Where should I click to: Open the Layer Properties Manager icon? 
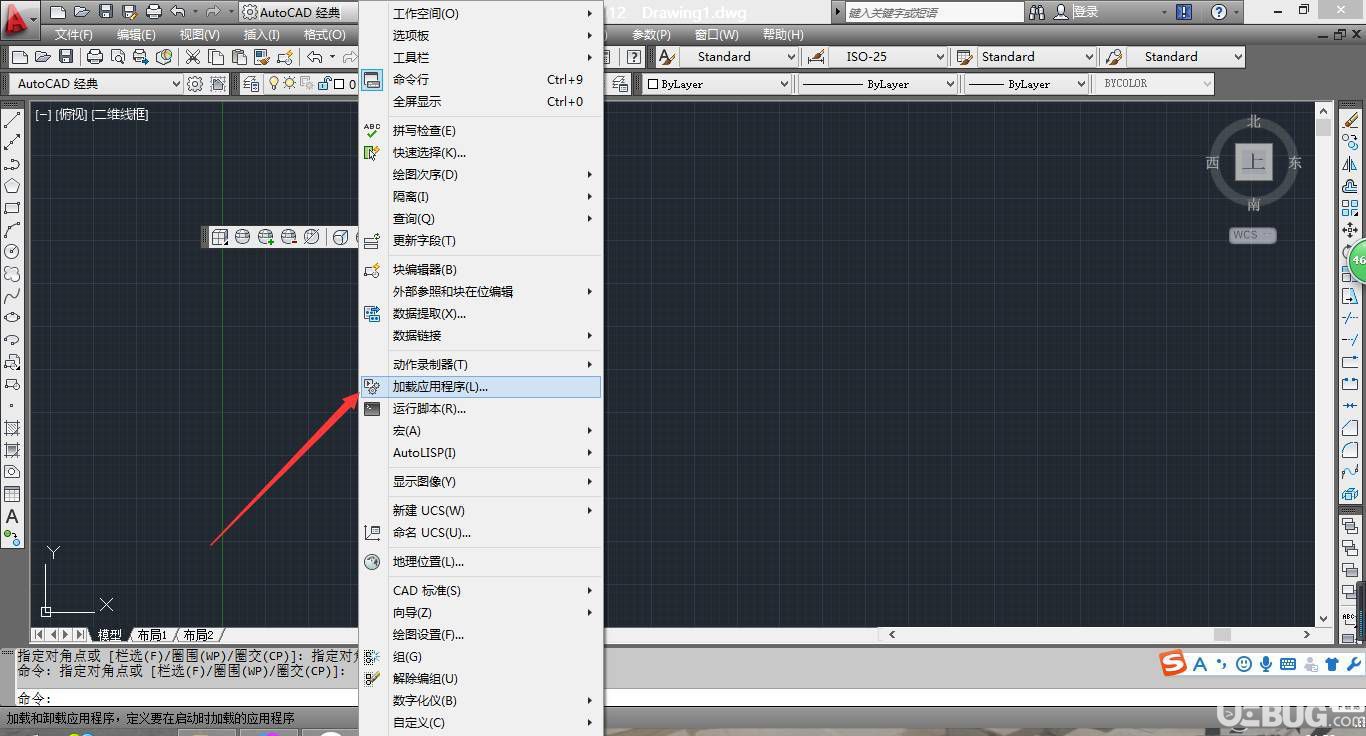tap(250, 84)
